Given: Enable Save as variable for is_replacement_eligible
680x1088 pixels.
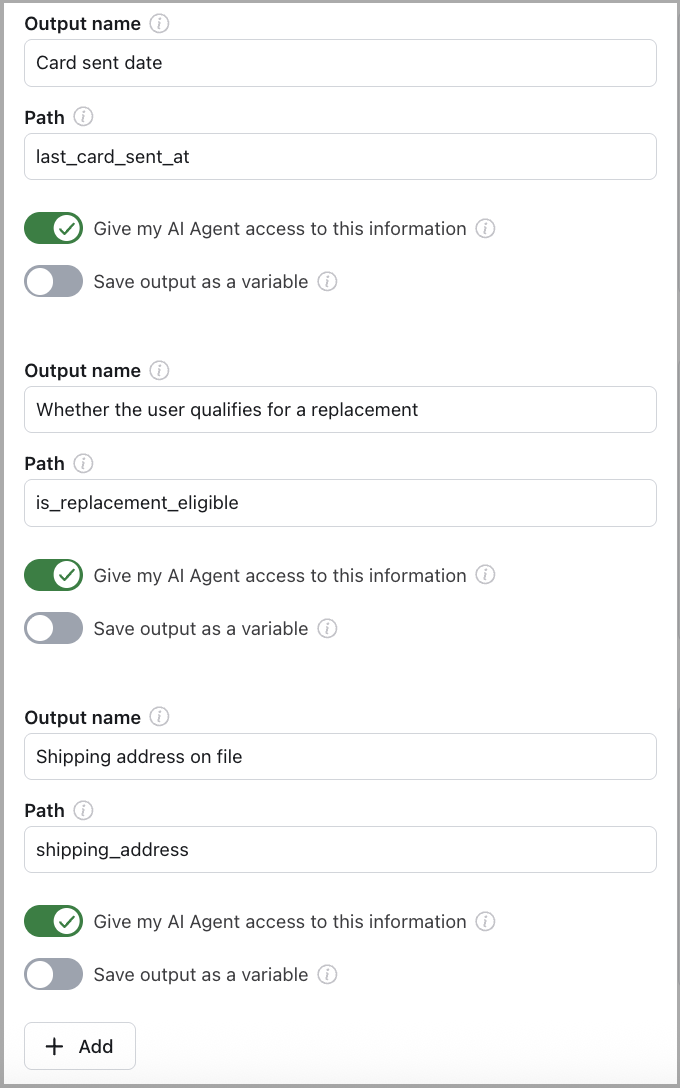Looking at the screenshot, I should pos(54,629).
